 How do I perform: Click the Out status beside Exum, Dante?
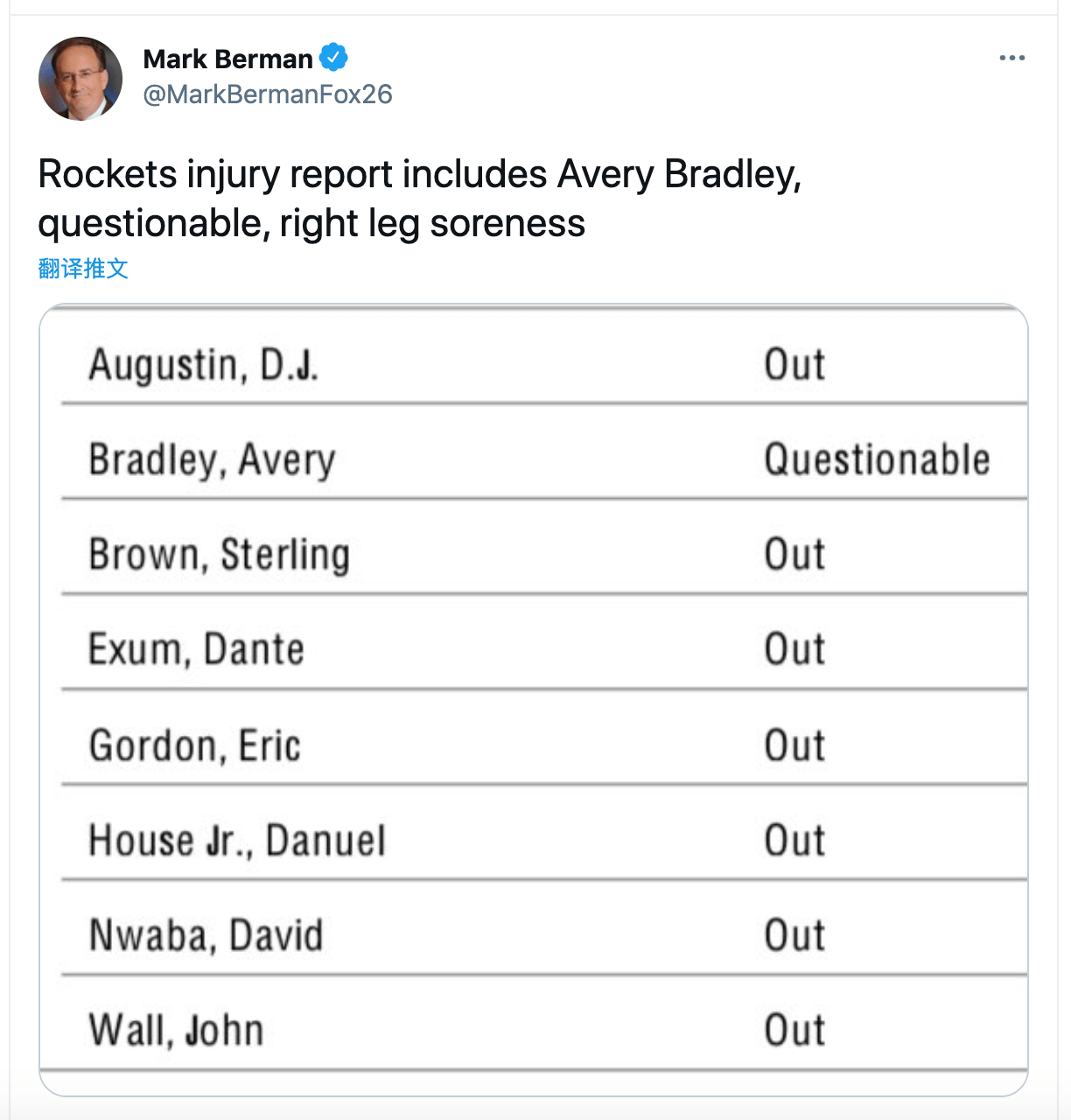tap(794, 650)
